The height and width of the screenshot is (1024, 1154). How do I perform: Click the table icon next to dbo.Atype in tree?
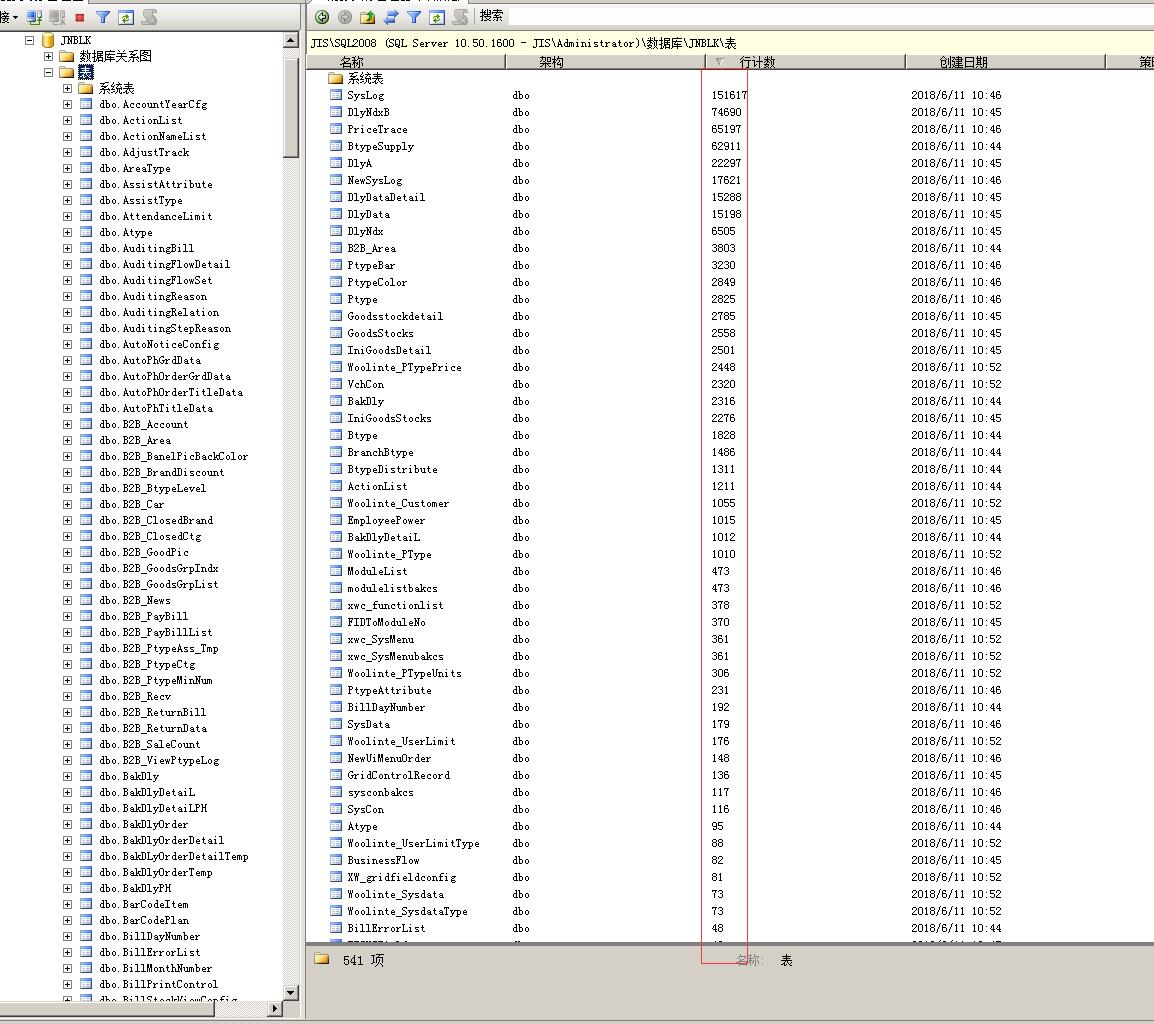point(86,232)
